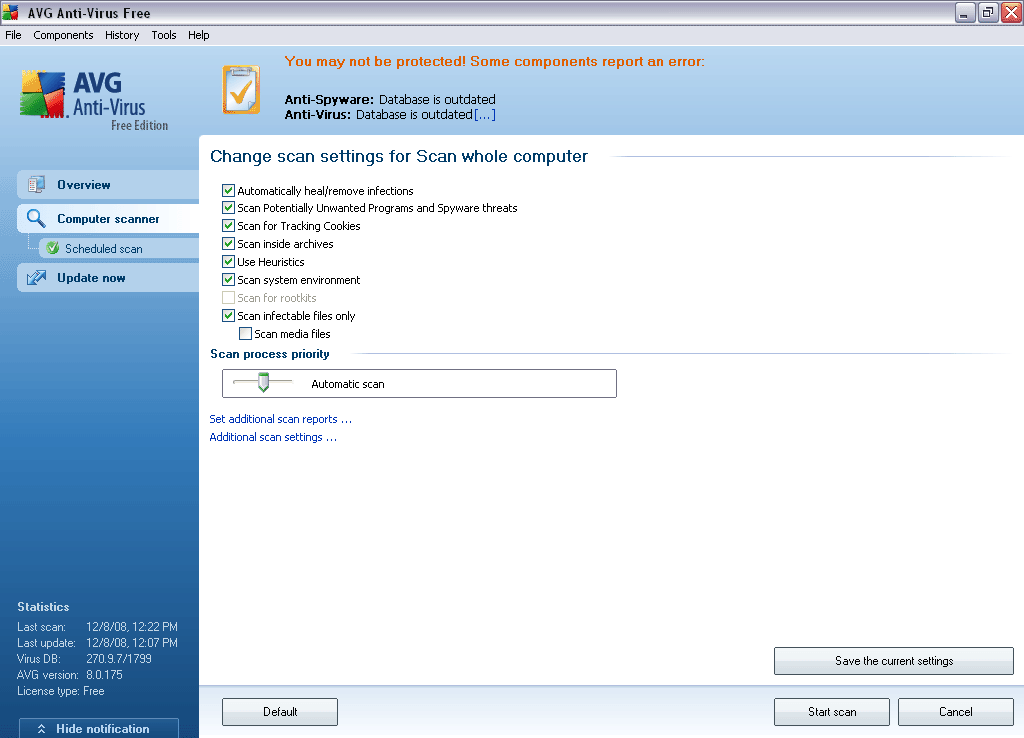The image size is (1024, 738).
Task: Click Save the current settings button
Action: coord(893,661)
